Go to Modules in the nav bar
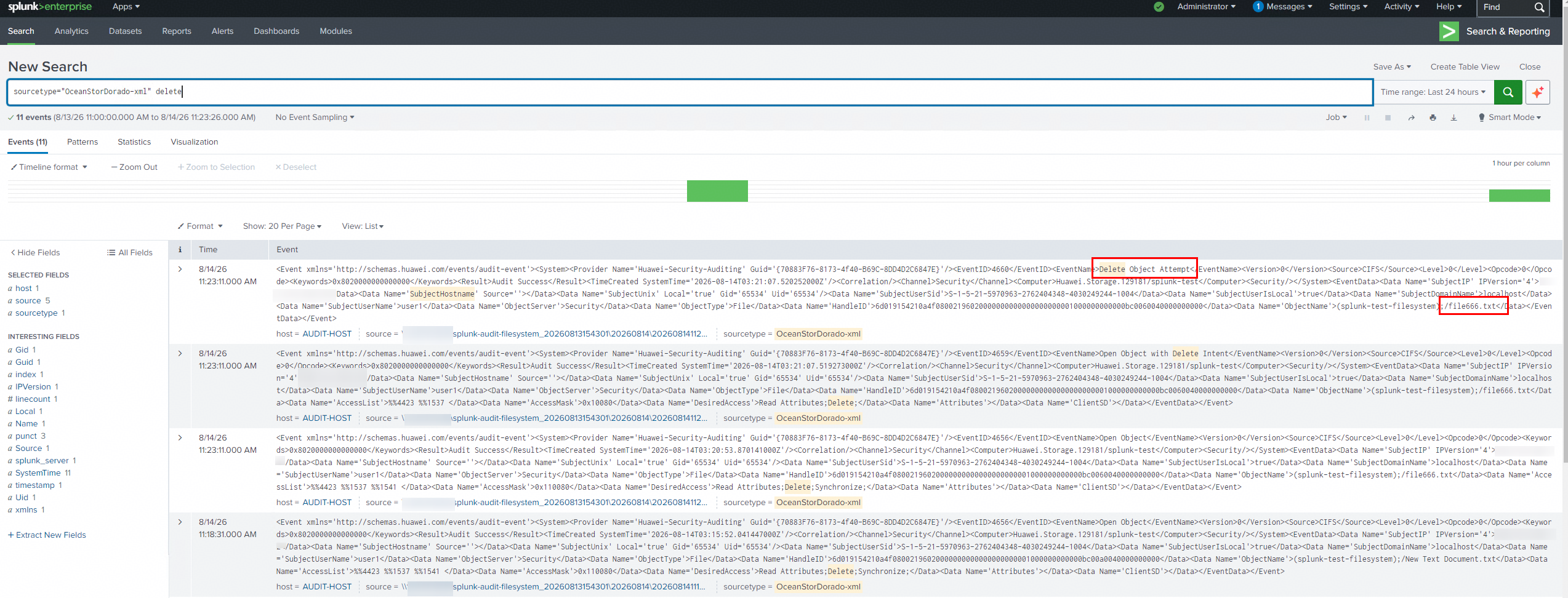1568x598 pixels. coord(336,31)
